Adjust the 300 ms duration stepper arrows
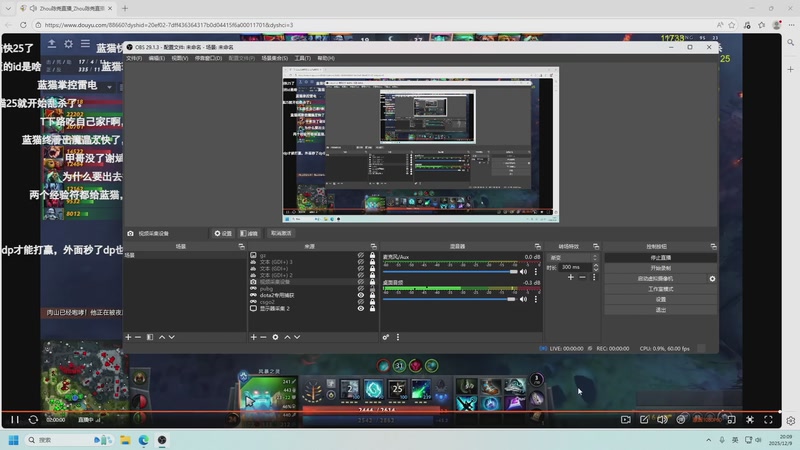This screenshot has height=450, width=800. click(595, 267)
